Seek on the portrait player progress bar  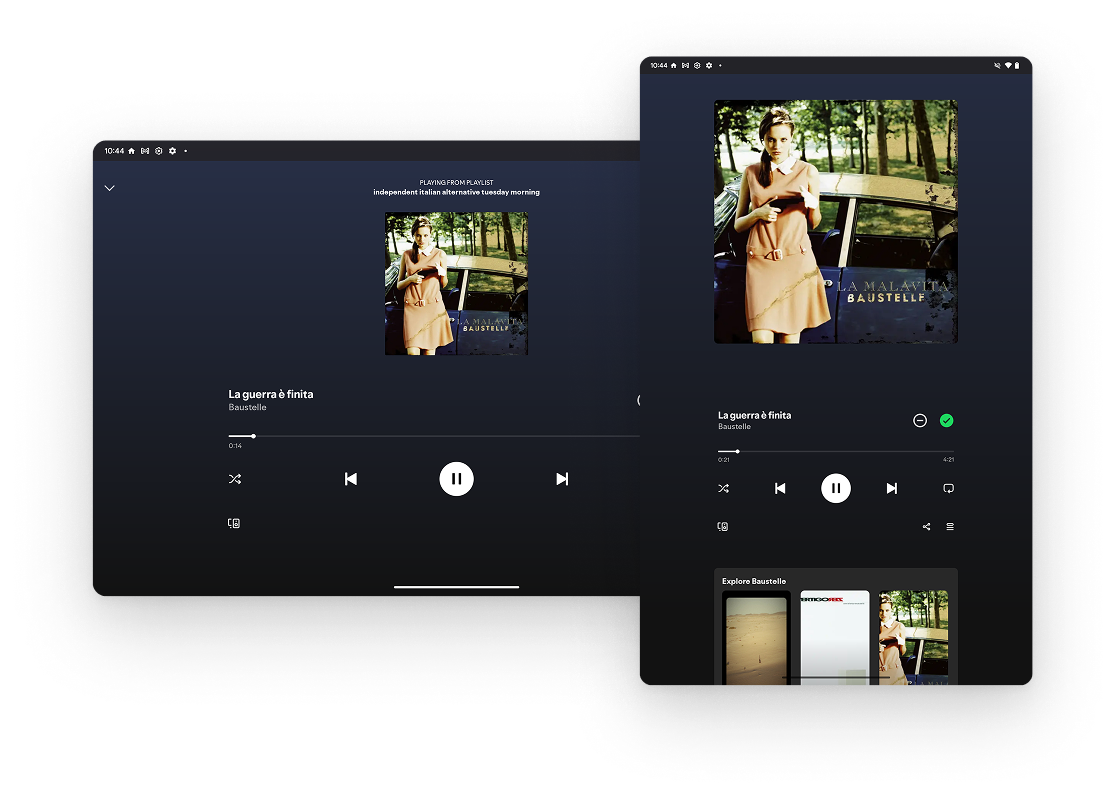pos(836,451)
